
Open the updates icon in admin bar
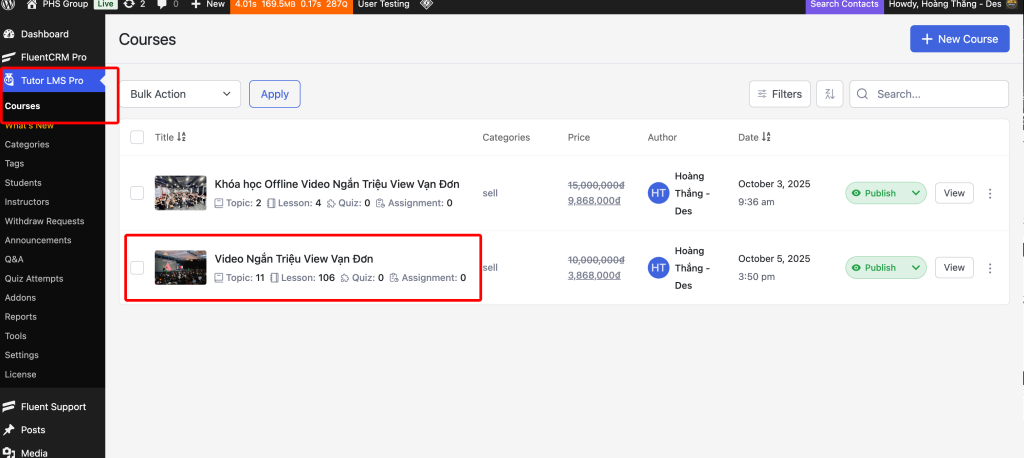129,5
